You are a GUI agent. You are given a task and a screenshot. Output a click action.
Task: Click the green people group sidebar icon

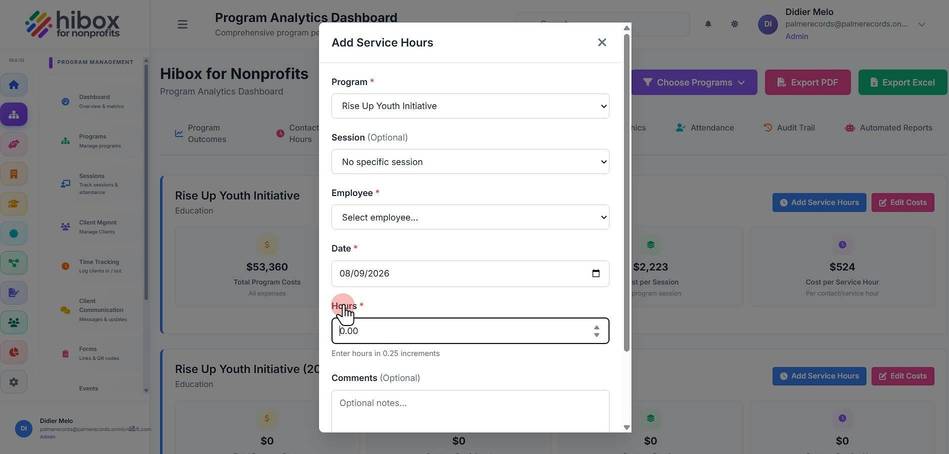13,323
